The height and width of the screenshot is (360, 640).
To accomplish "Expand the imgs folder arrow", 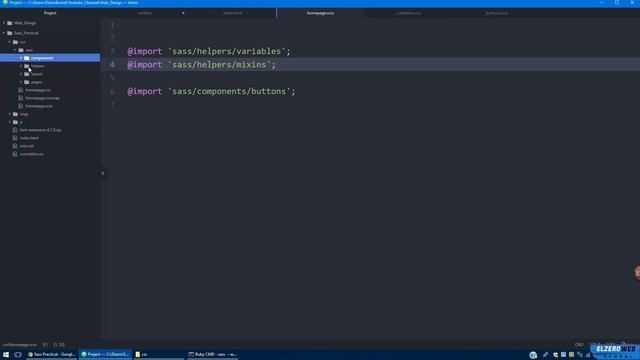I will click(x=10, y=114).
